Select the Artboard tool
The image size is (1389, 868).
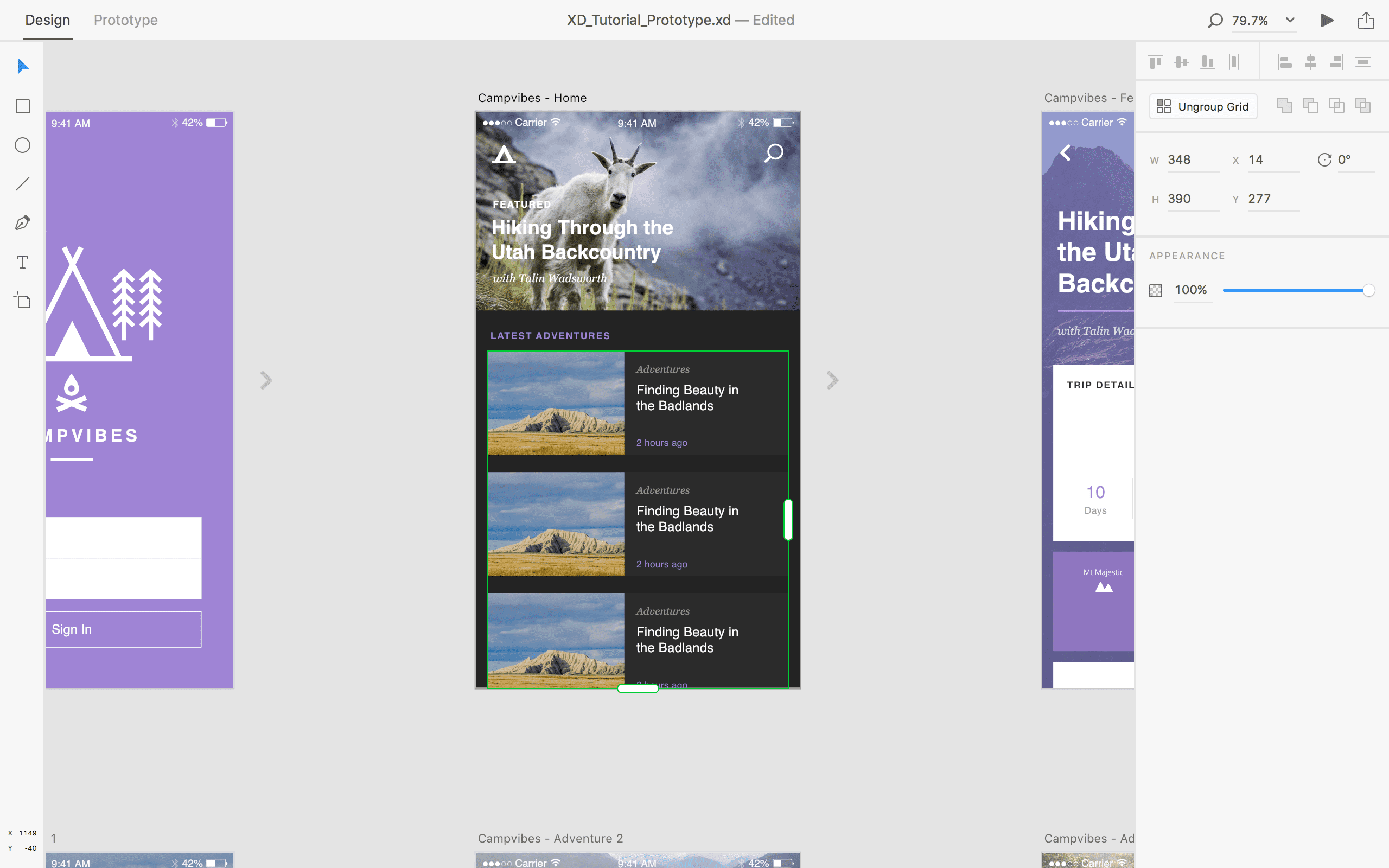[22, 300]
